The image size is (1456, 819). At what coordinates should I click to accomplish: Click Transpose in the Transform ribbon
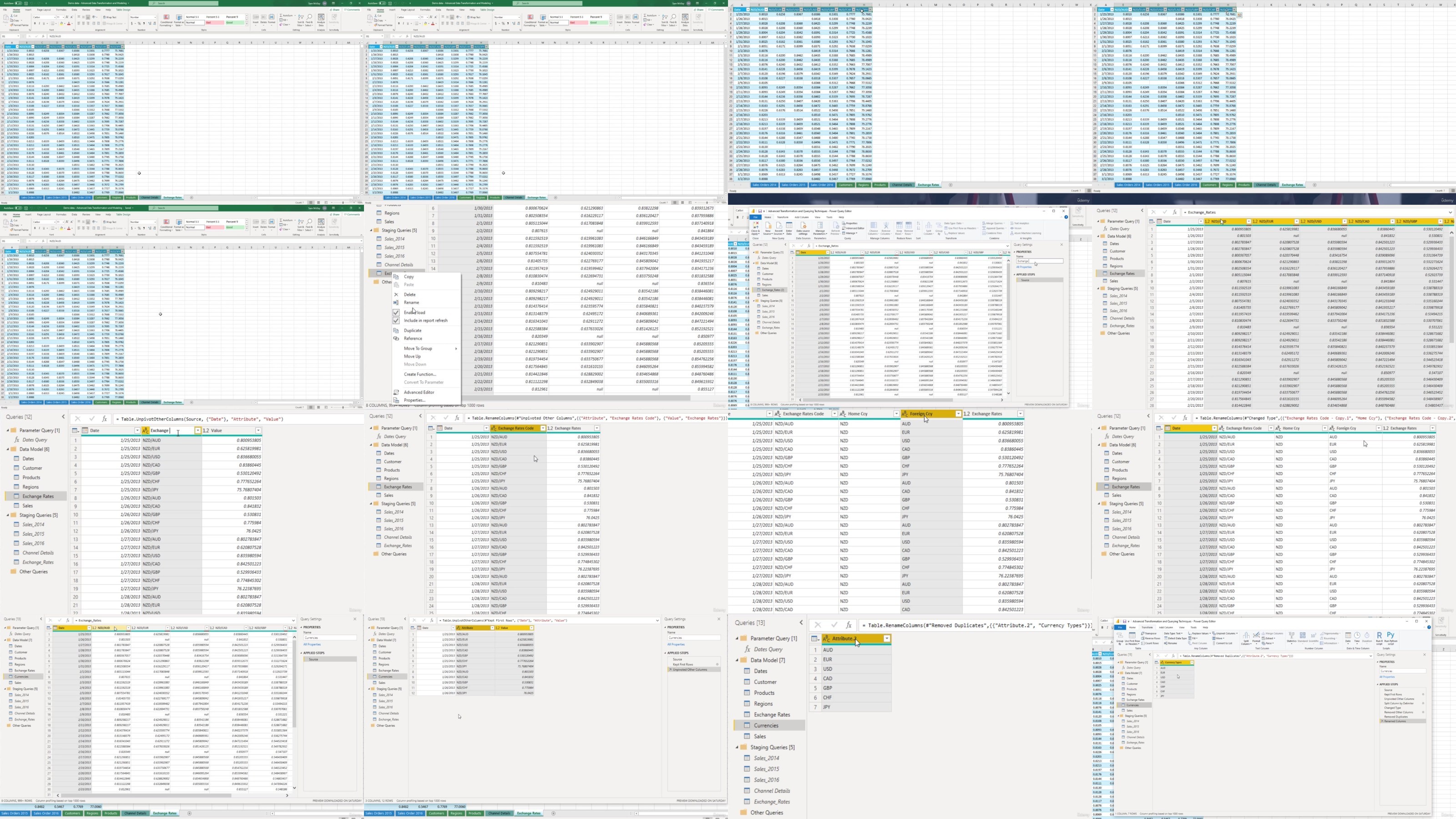coord(1149,634)
